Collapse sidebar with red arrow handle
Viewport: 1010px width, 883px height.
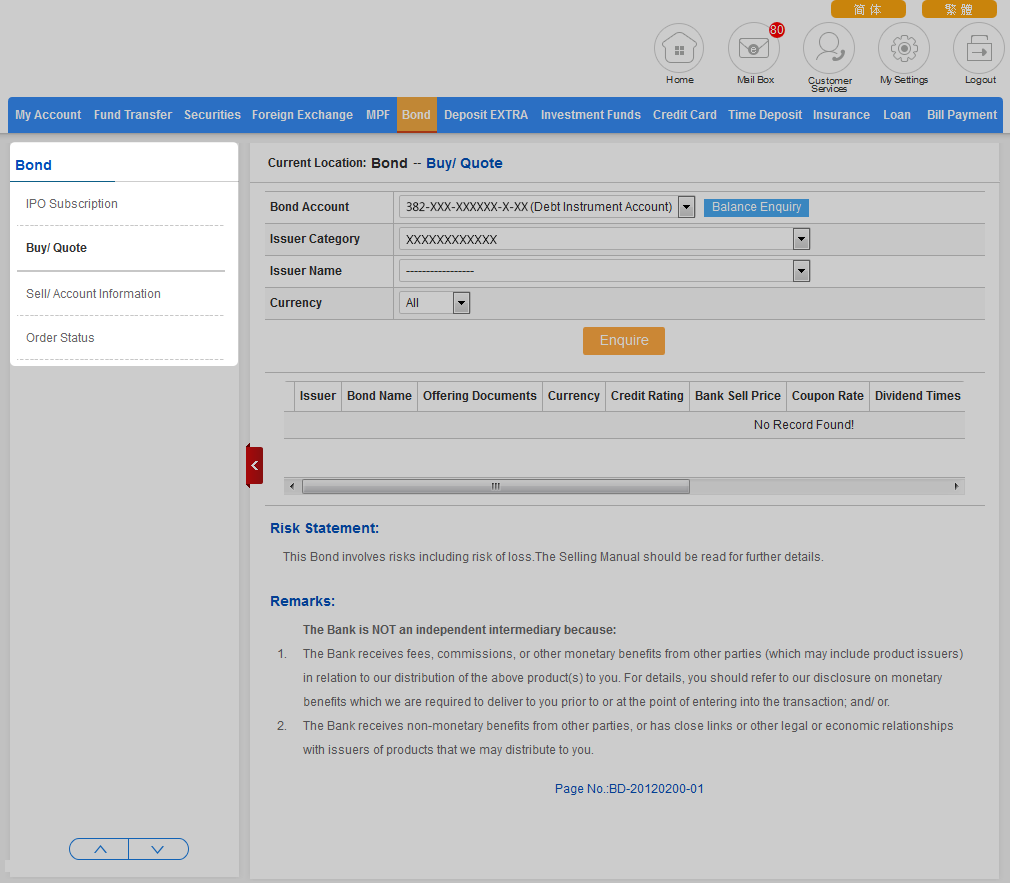pyautogui.click(x=255, y=466)
